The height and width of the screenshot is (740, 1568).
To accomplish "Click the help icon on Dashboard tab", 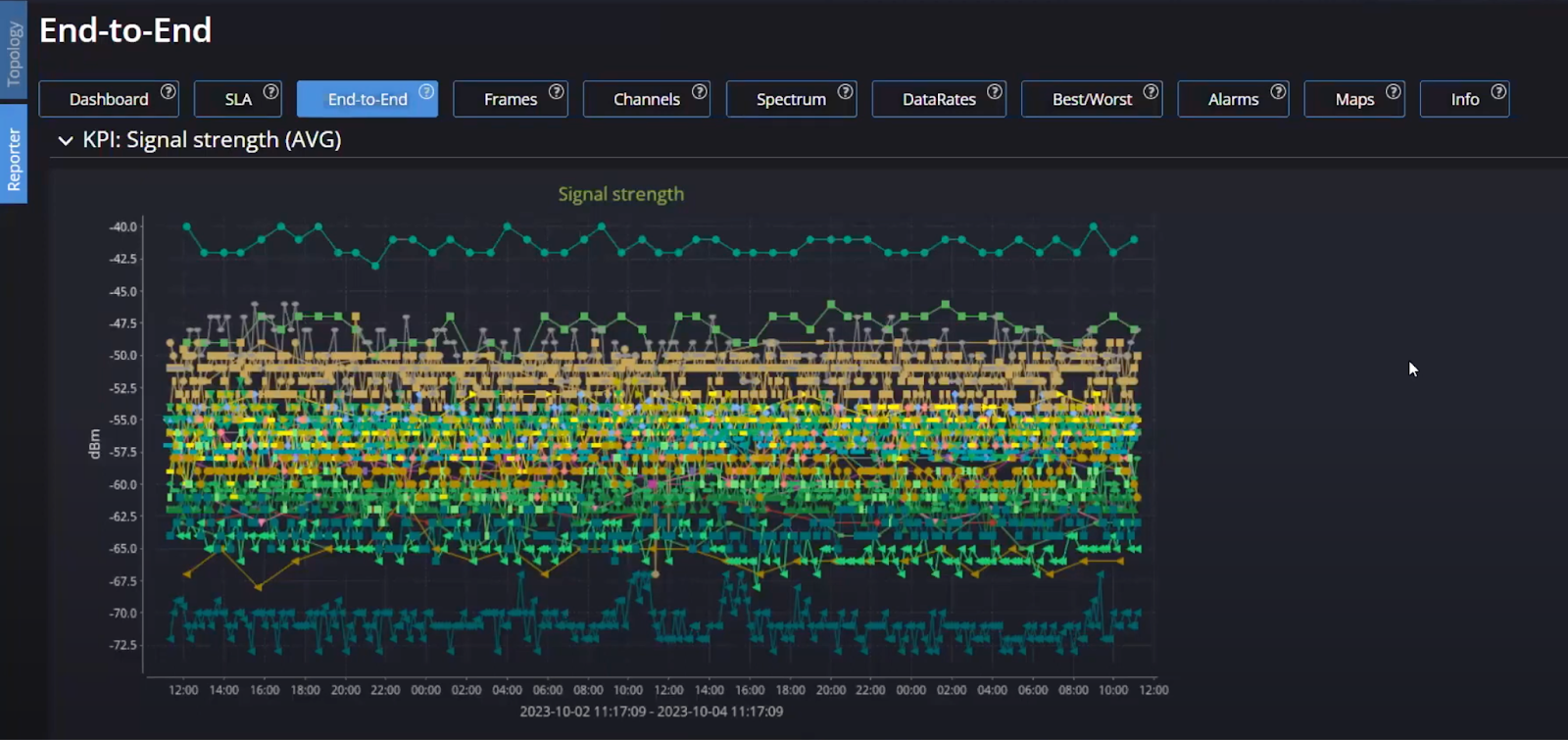I will point(169,91).
